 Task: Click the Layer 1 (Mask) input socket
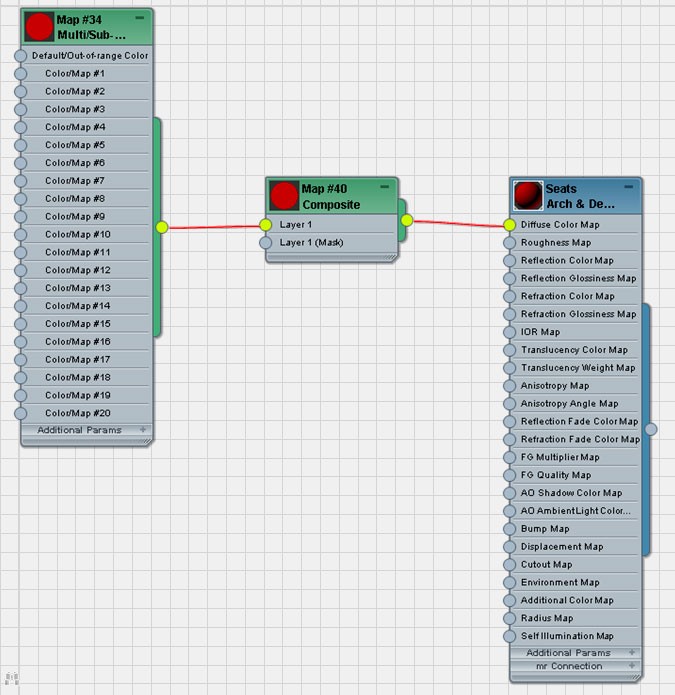tap(265, 242)
